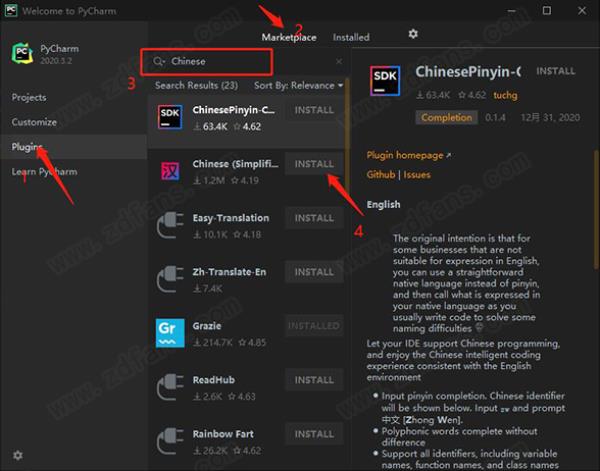
Task: Click PyCharm window title icon
Action: click(x=11, y=11)
